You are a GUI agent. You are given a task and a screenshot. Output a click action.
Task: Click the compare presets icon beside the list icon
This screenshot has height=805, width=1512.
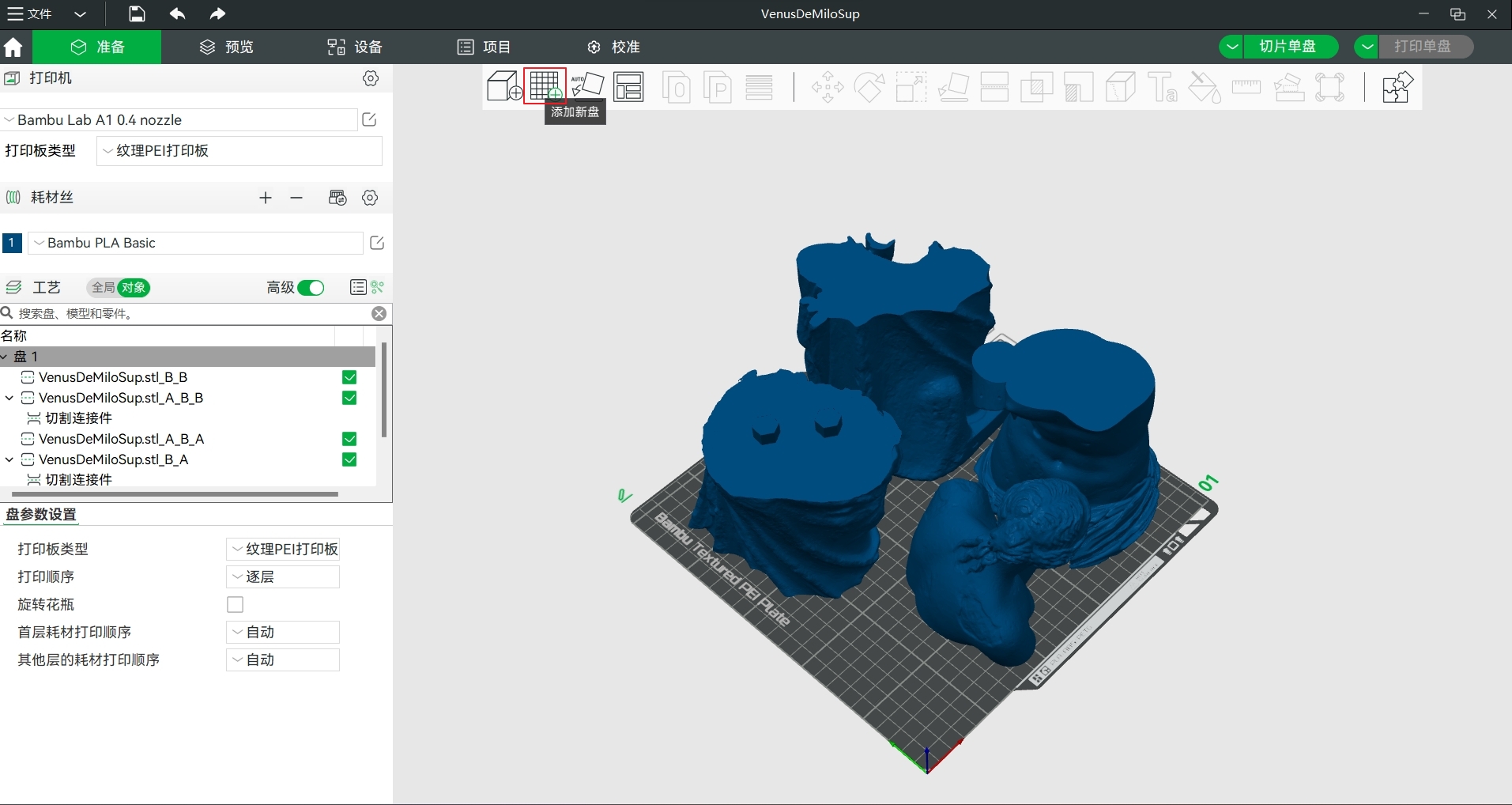coord(378,287)
